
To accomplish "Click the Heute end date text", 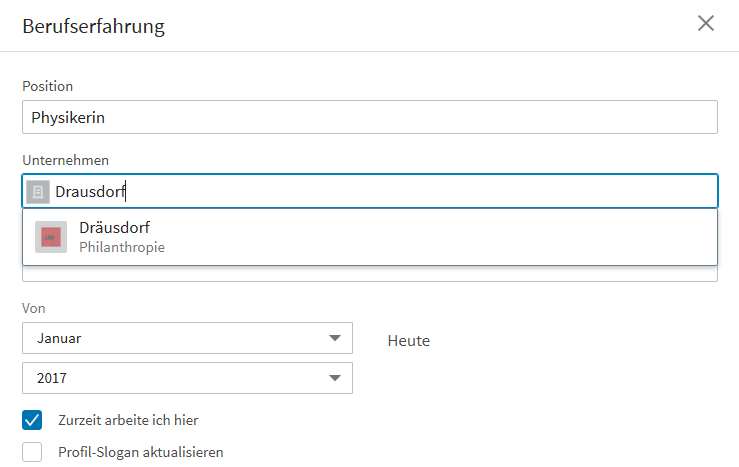I will coord(409,341).
